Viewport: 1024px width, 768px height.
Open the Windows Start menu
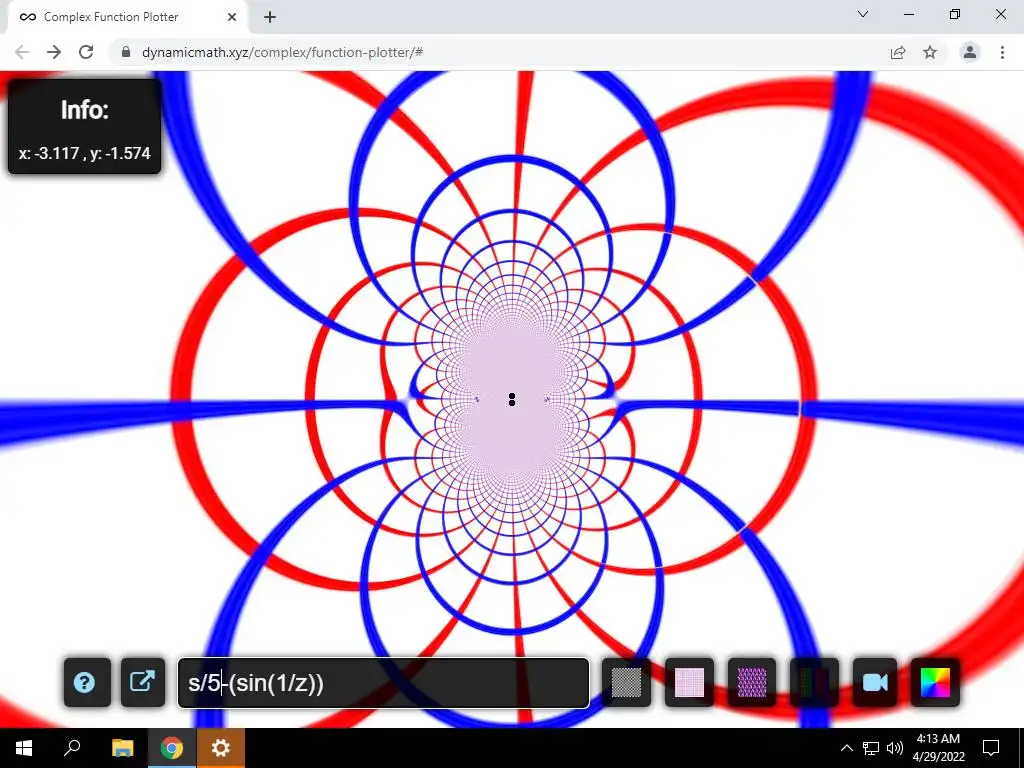click(24, 748)
